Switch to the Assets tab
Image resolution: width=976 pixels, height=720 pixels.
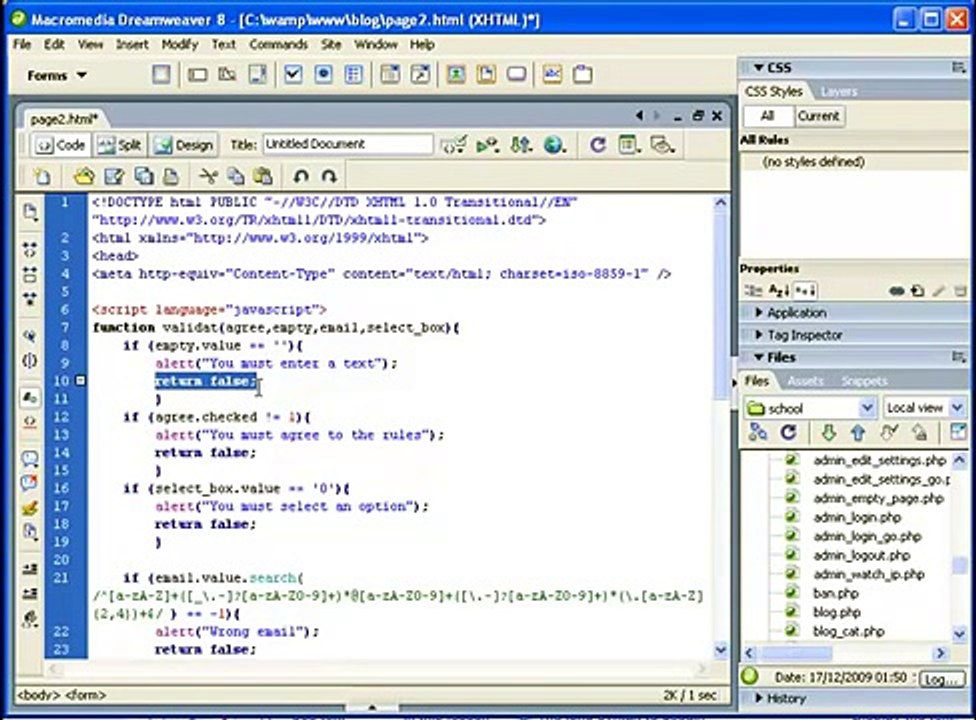(x=805, y=381)
